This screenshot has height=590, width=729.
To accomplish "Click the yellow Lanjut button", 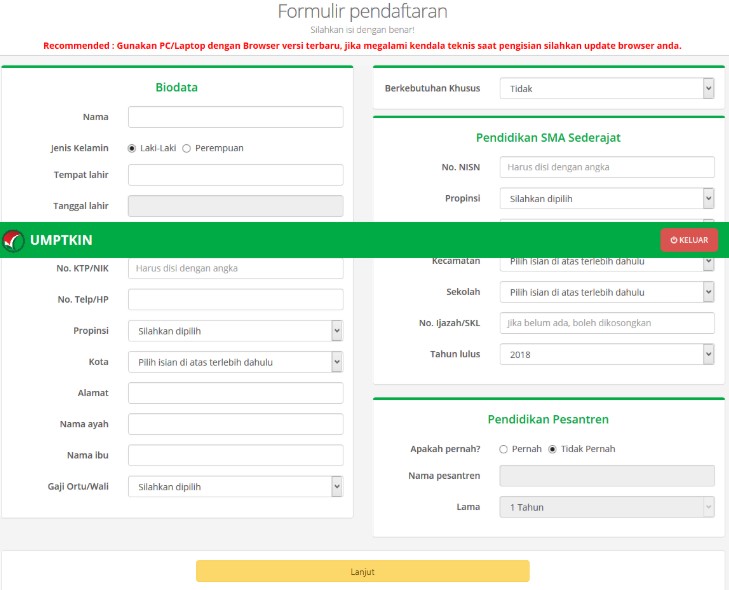I will click(x=363, y=571).
